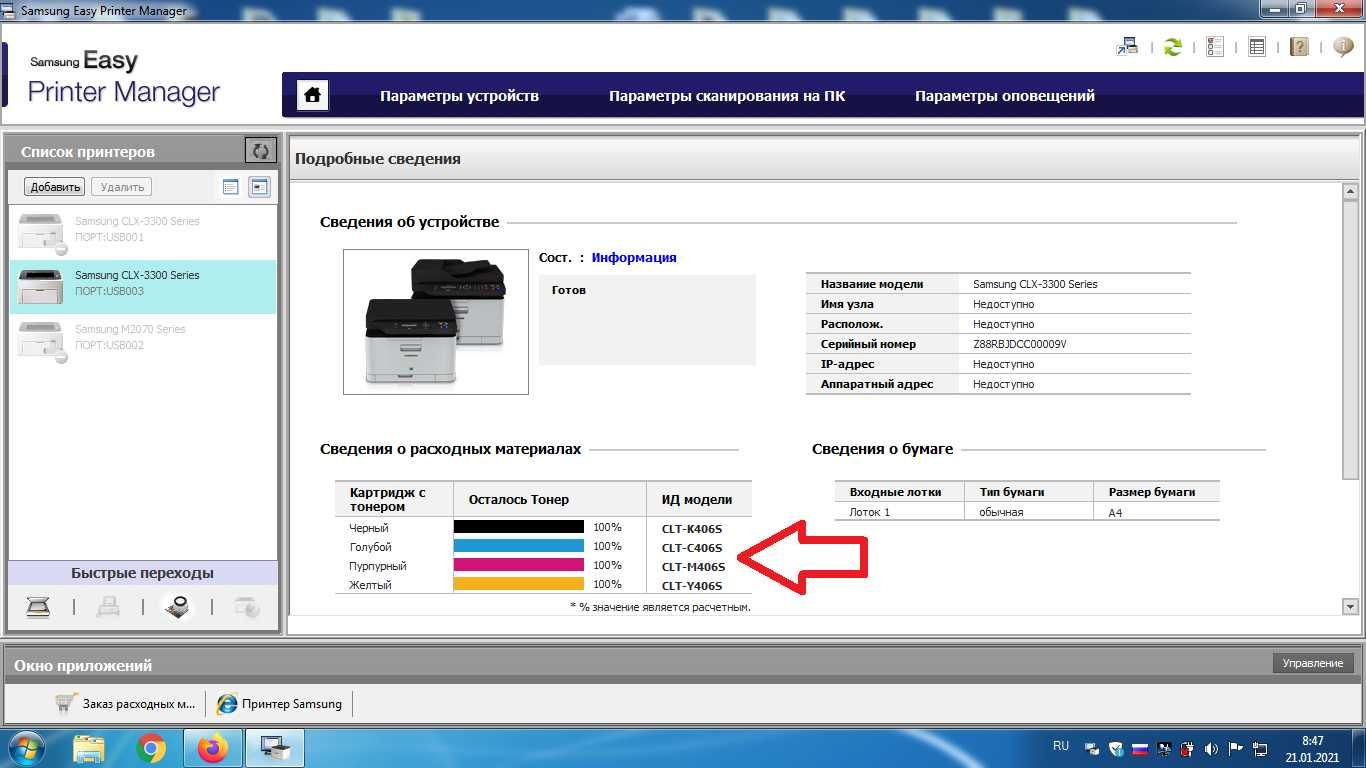Click the Управление button
1366x768 pixels.
1313,663
